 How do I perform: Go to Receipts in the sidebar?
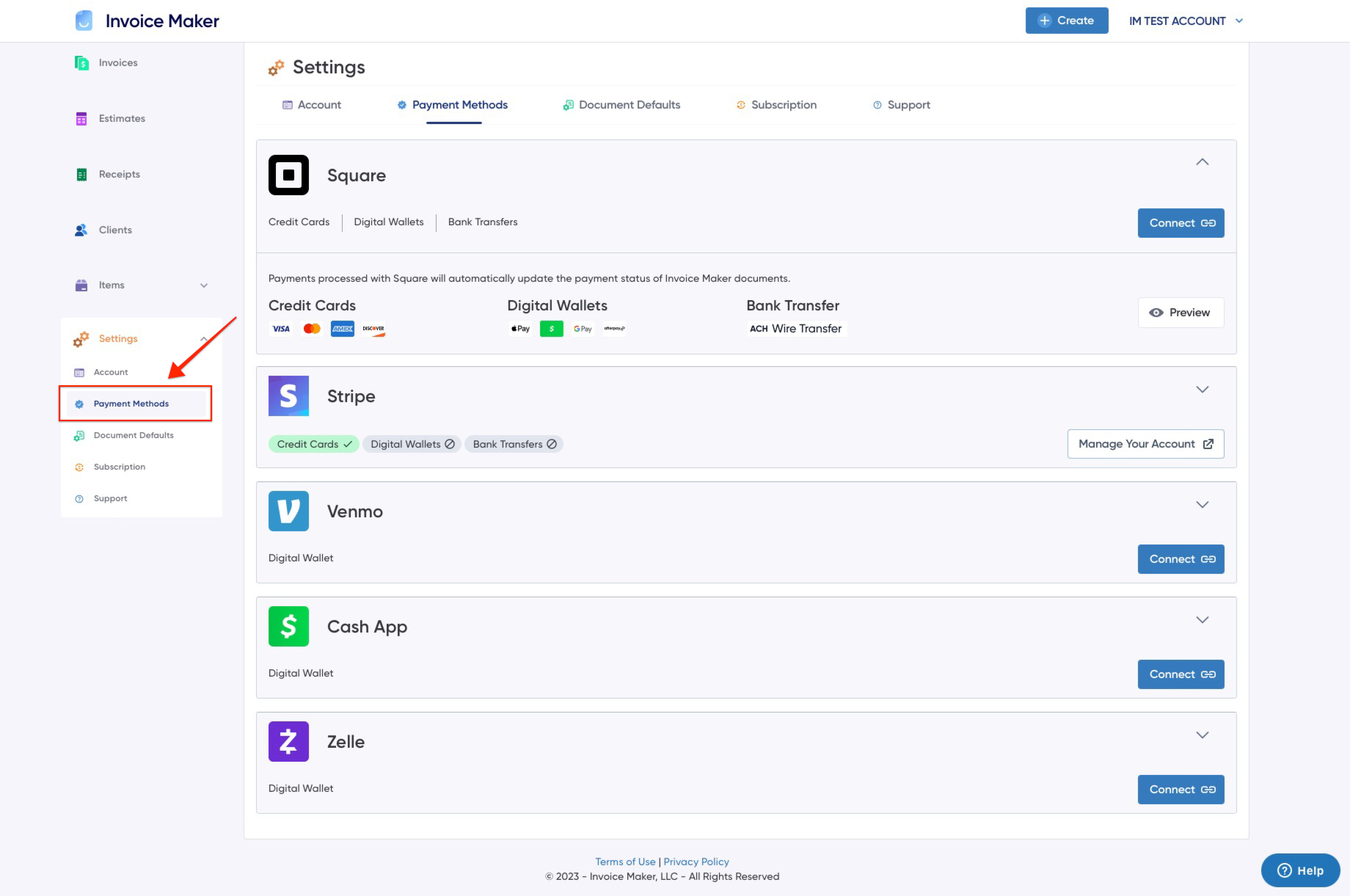click(119, 175)
